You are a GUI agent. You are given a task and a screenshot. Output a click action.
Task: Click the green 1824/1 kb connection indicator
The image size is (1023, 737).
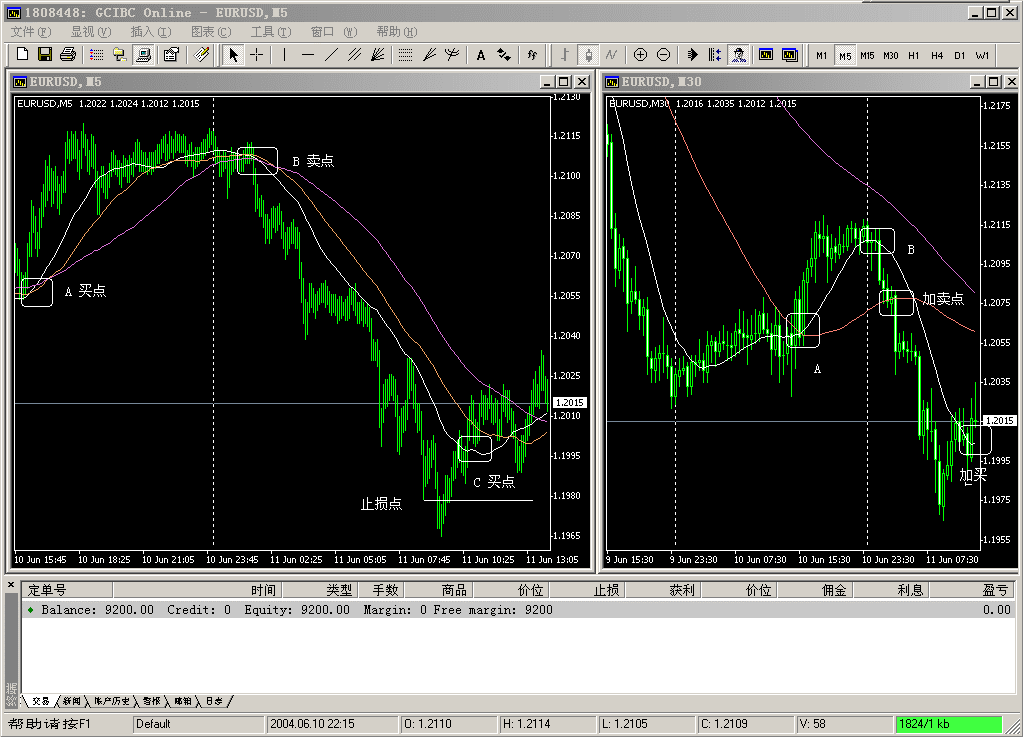949,724
